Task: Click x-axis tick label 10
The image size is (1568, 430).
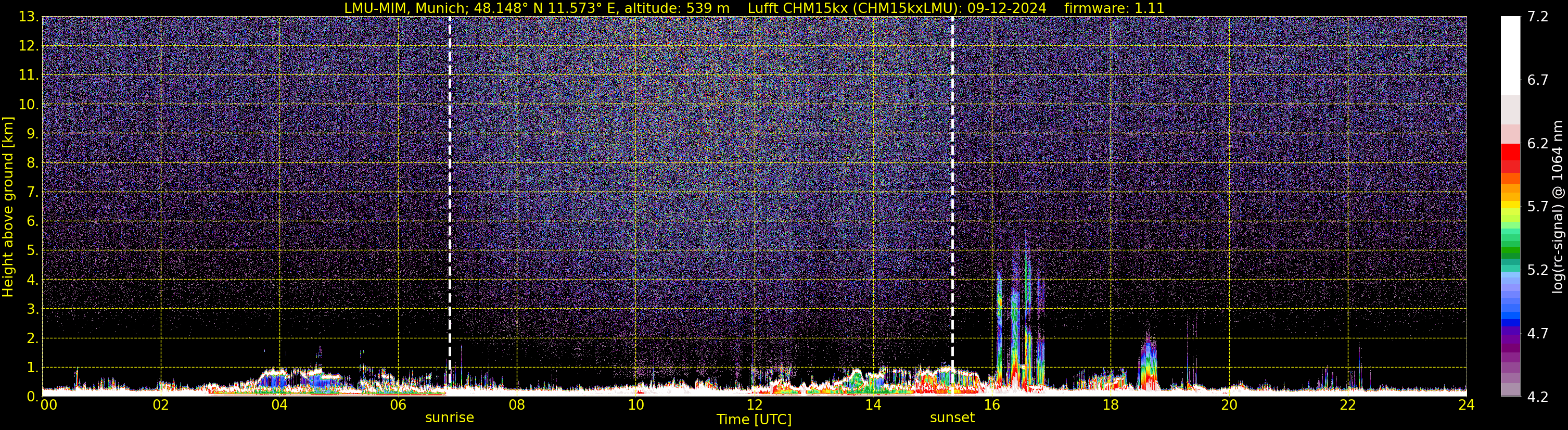Action: (635, 405)
